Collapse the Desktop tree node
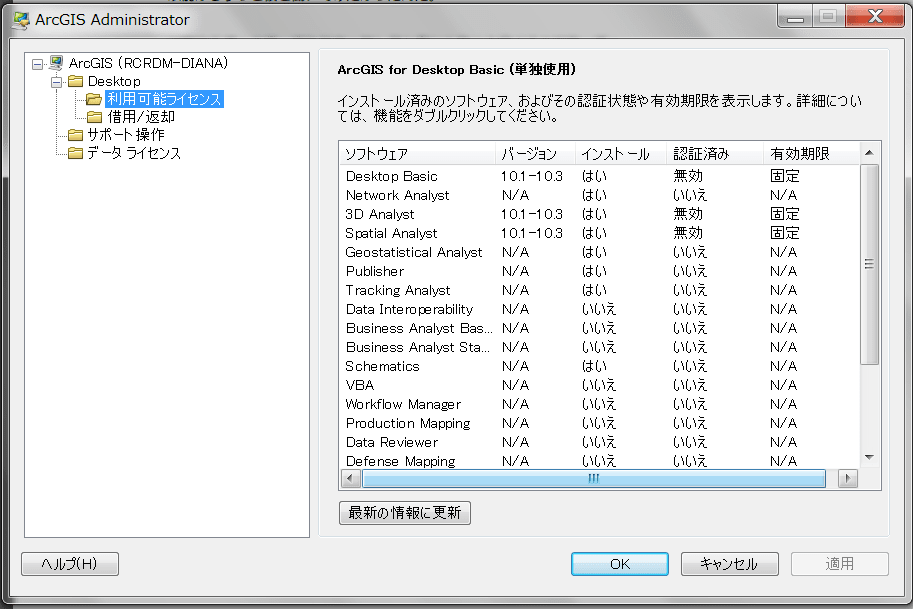The image size is (913, 609). pos(56,82)
